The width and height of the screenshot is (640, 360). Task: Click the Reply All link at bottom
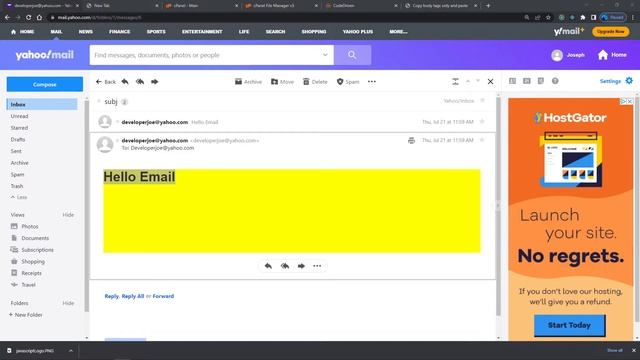point(133,296)
